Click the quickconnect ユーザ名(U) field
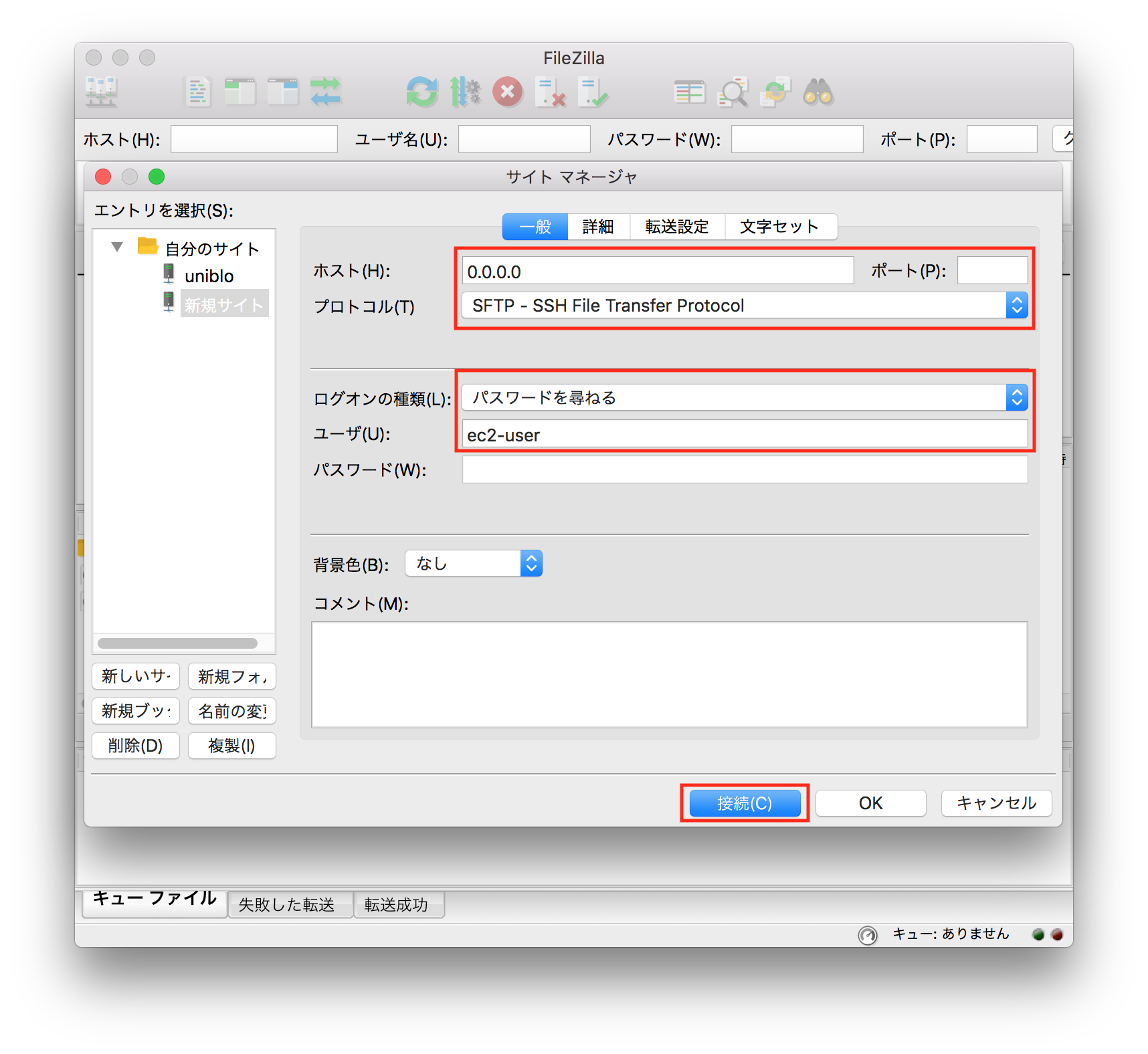1148x1054 pixels. click(524, 139)
